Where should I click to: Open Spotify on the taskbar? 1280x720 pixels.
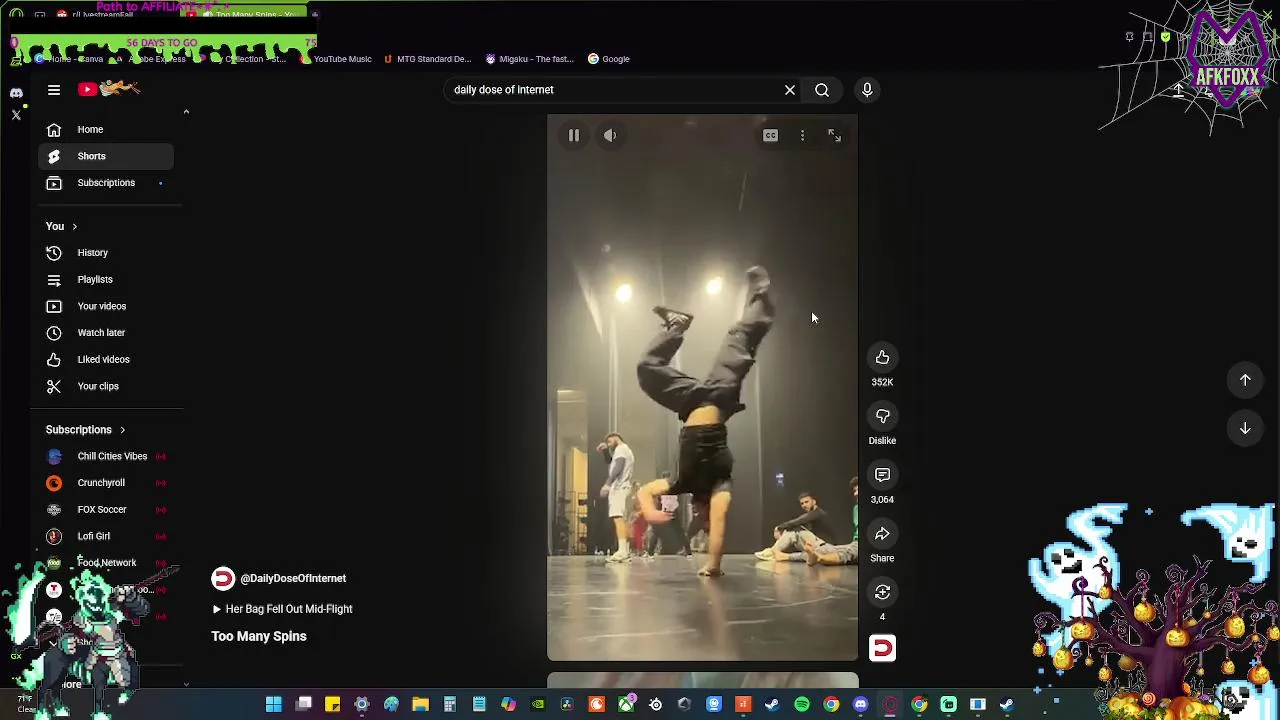(x=802, y=705)
